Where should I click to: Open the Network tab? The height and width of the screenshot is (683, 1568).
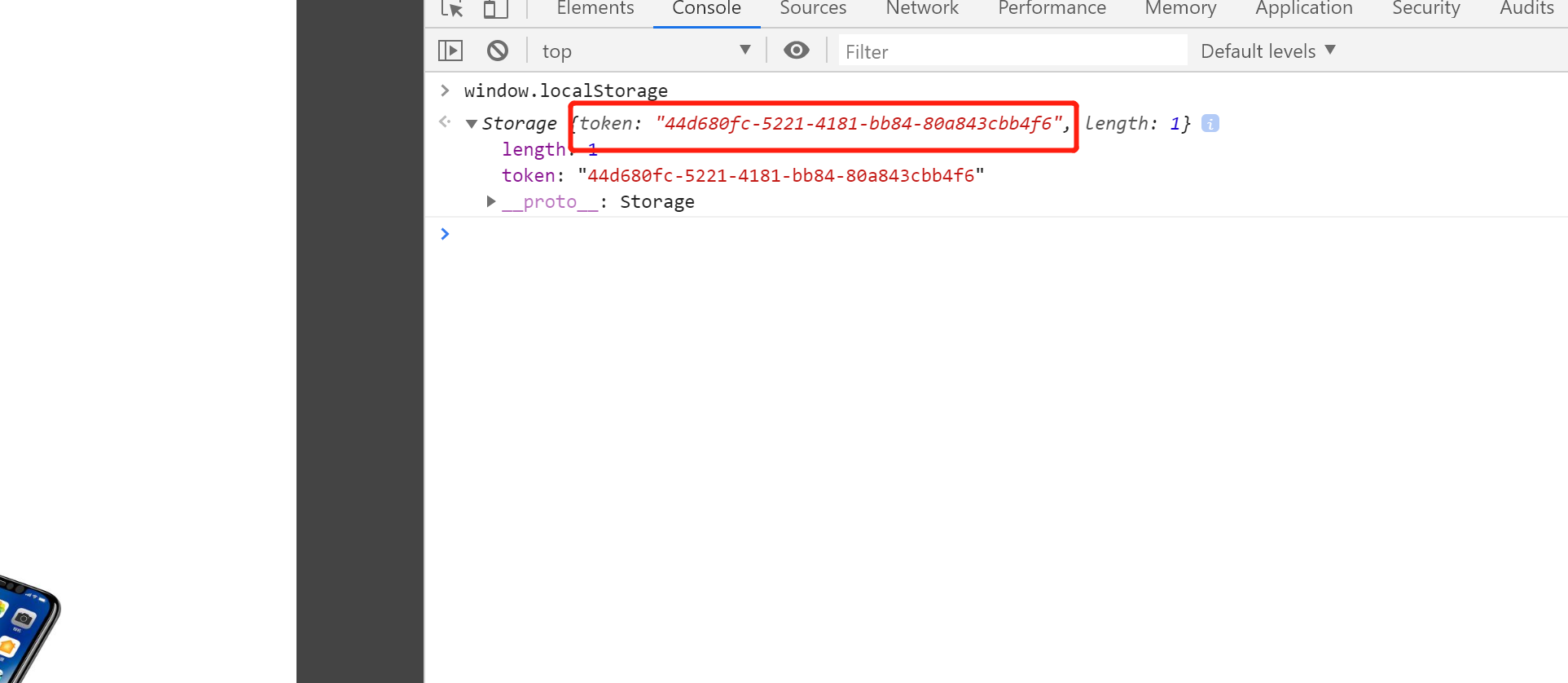tap(922, 9)
